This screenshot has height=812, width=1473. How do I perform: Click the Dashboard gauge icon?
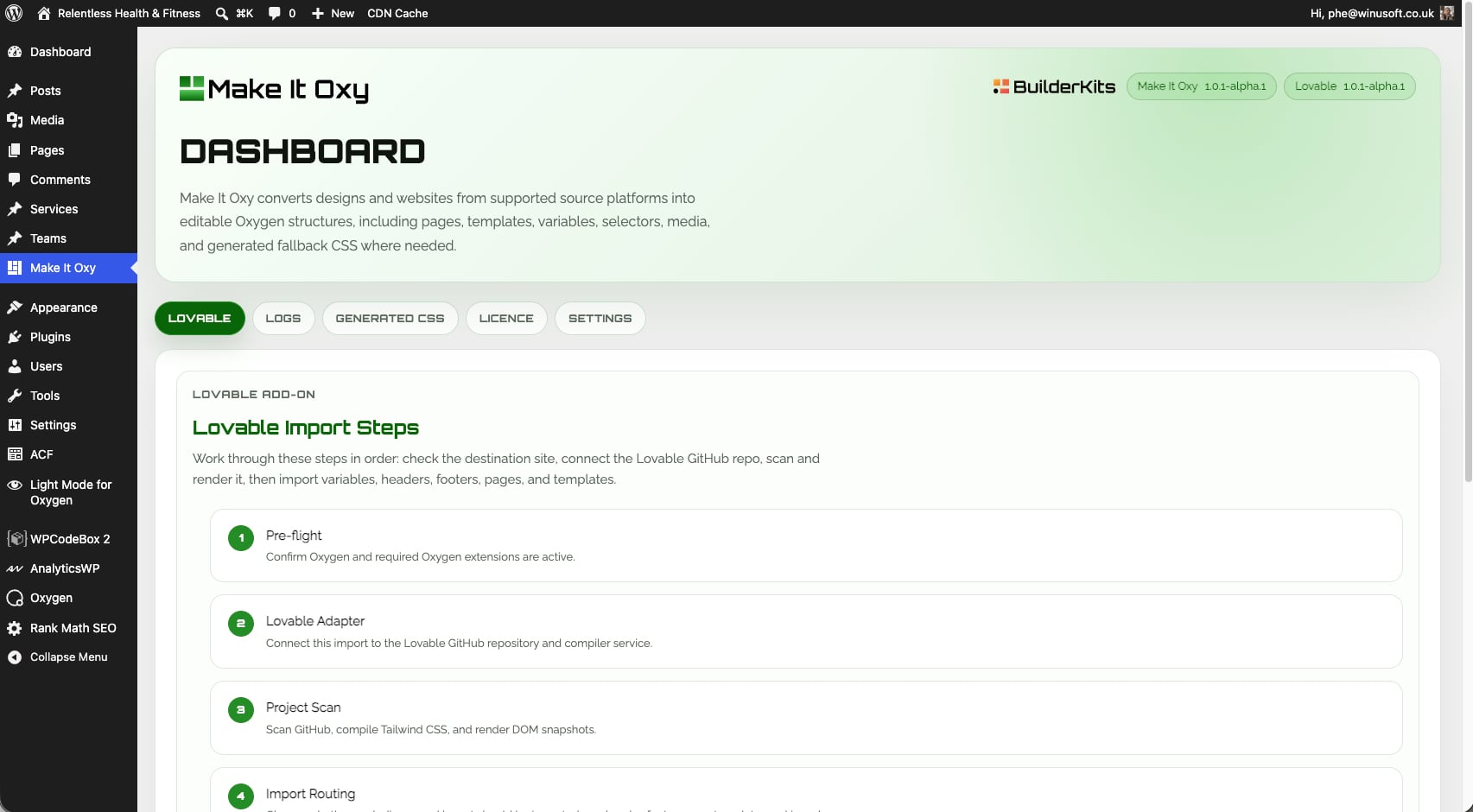pos(15,52)
